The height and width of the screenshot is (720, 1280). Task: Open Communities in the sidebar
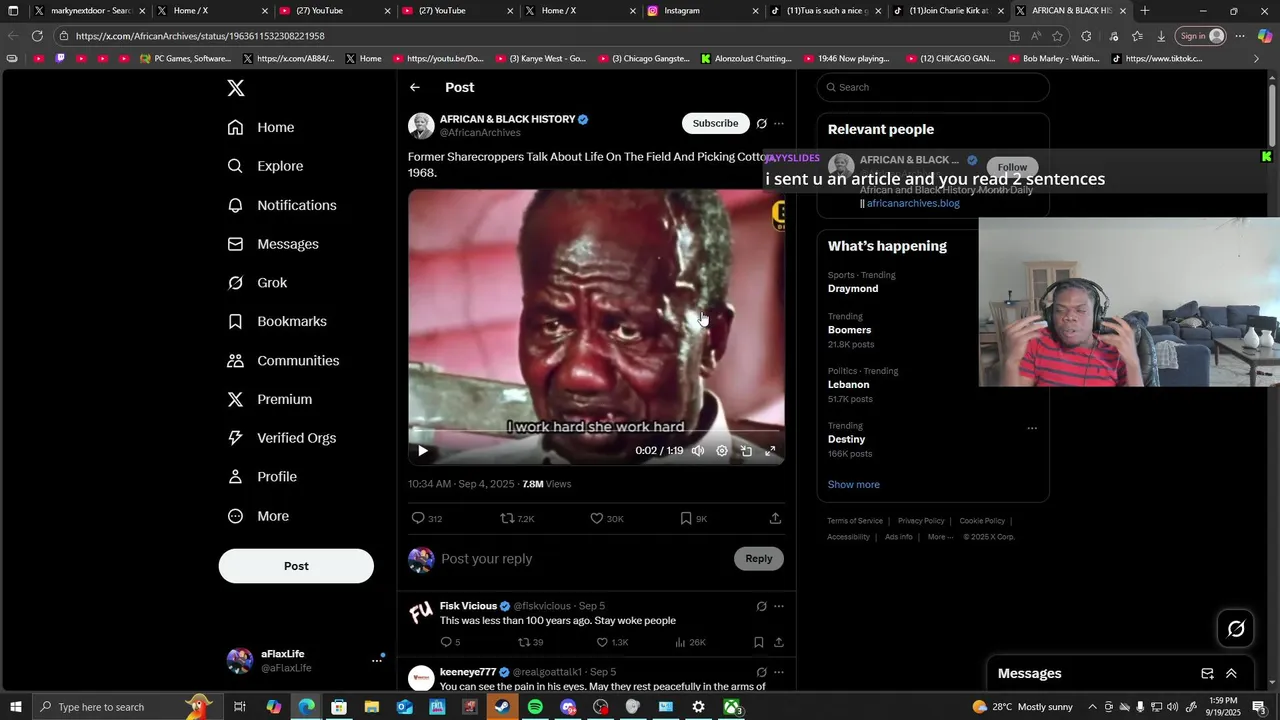point(283,360)
